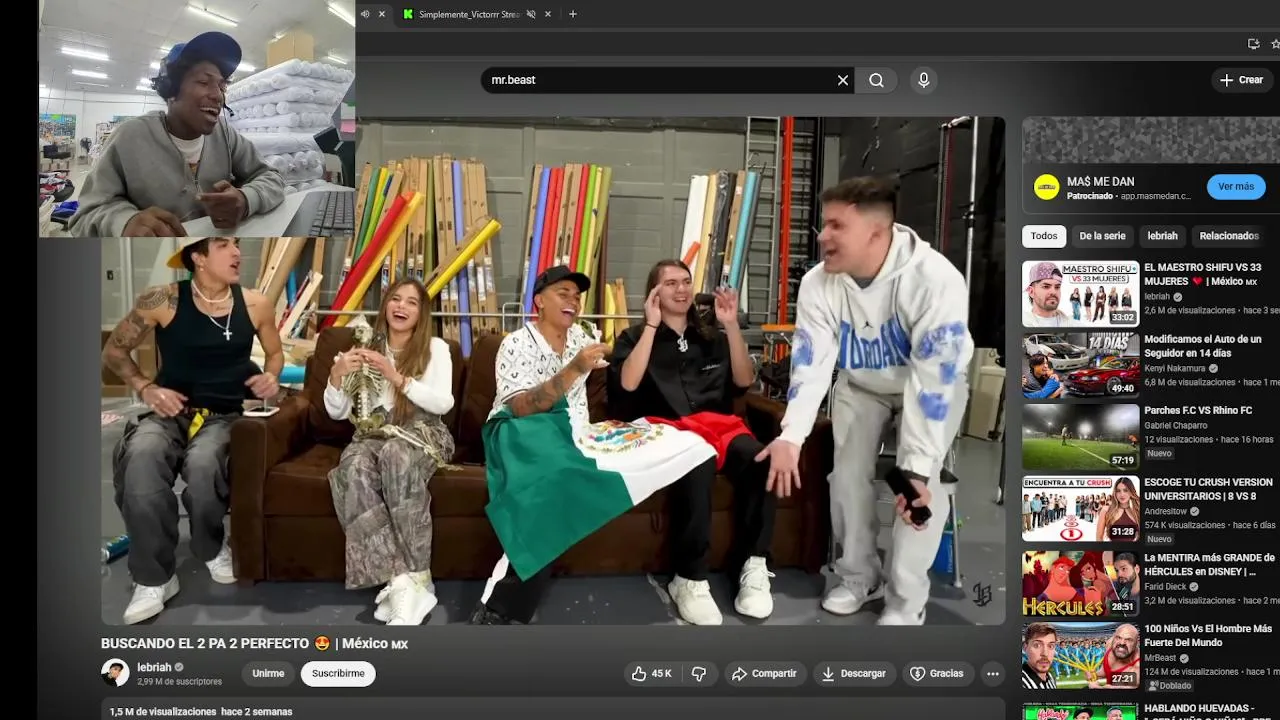Open the ENCUENTRA A TU CRUSH thumbnail
Viewport: 1280px width, 720px height.
click(1080, 508)
